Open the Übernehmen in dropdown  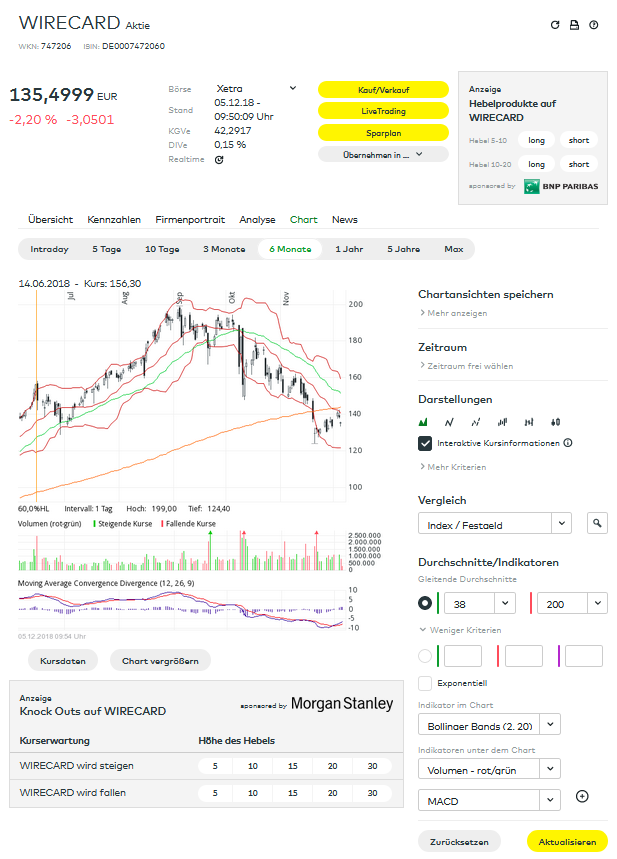point(383,154)
